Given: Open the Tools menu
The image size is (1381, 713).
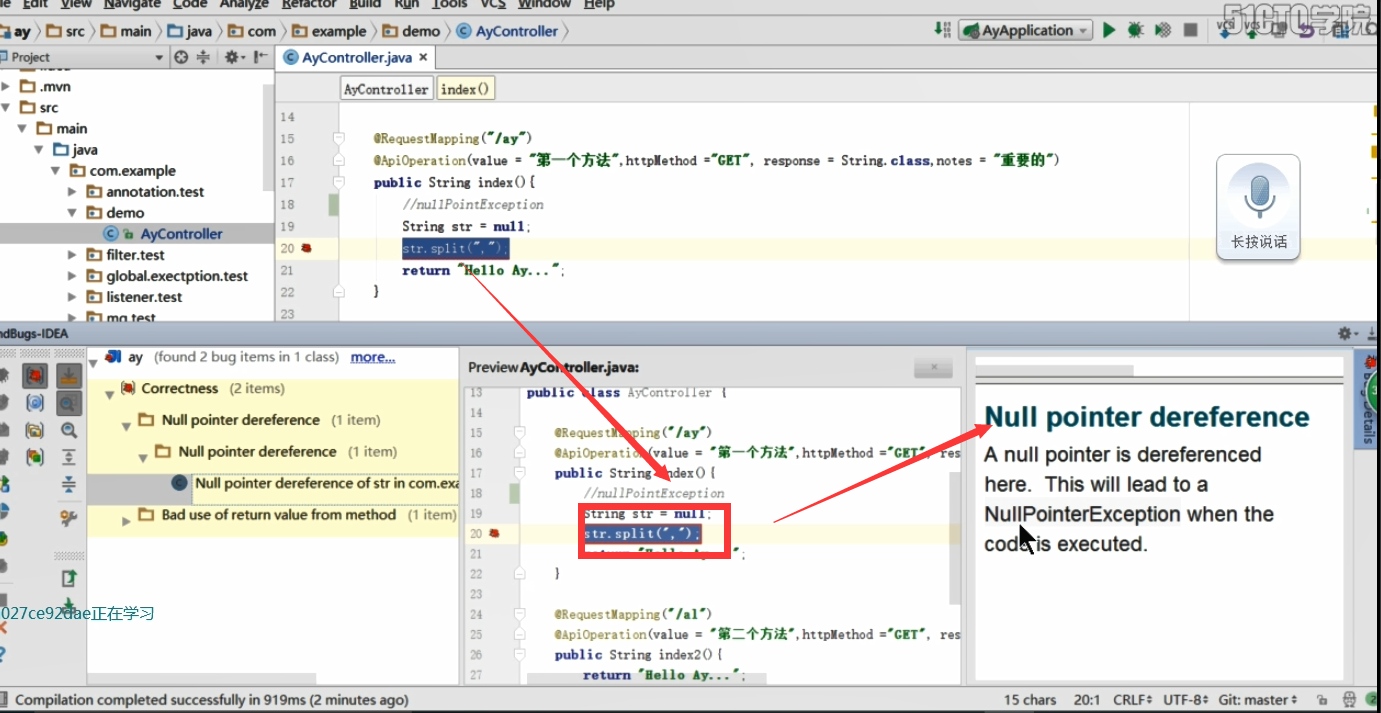Looking at the screenshot, I should tap(449, 4).
